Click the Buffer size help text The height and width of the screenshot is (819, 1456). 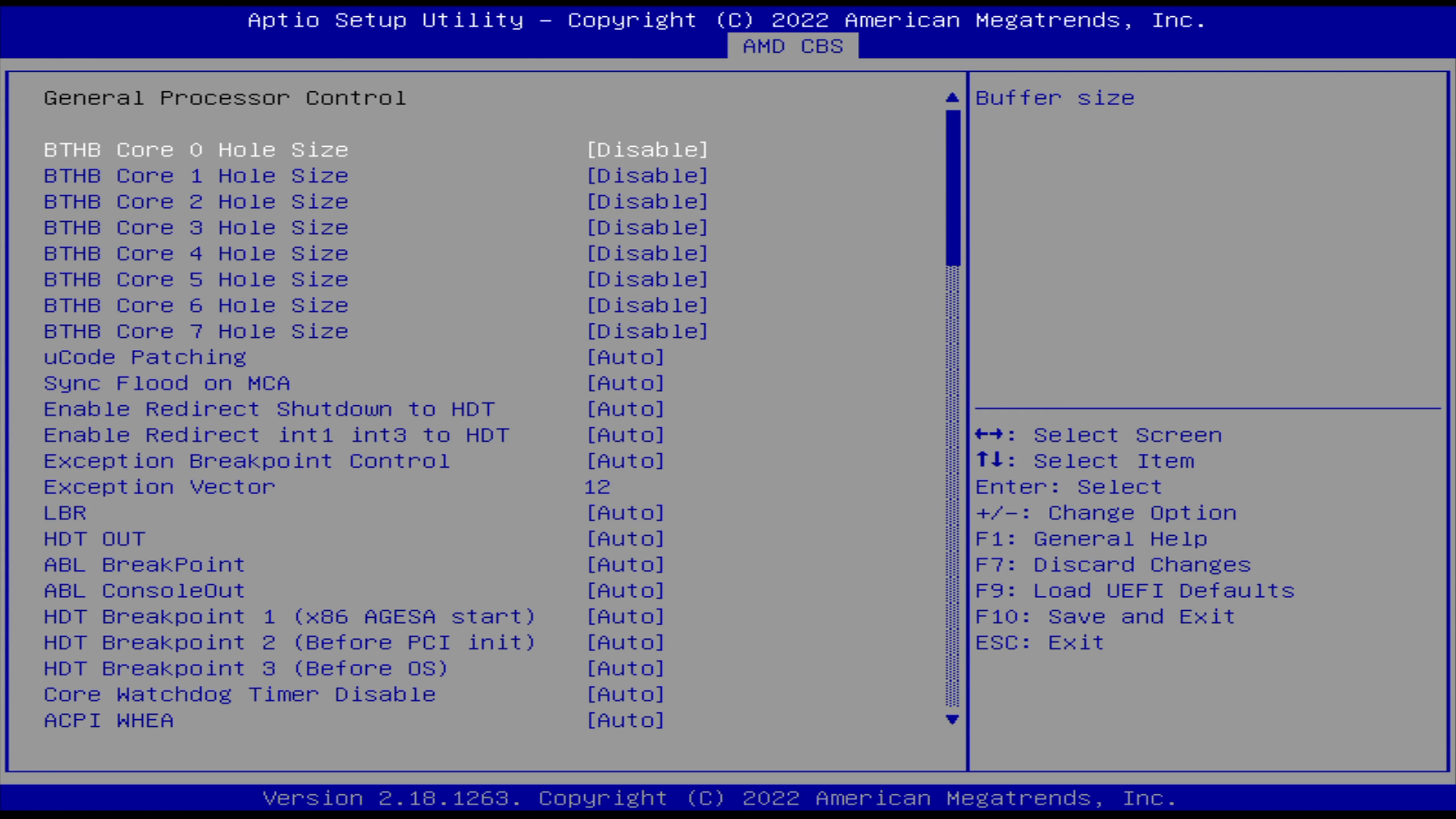[1055, 98]
